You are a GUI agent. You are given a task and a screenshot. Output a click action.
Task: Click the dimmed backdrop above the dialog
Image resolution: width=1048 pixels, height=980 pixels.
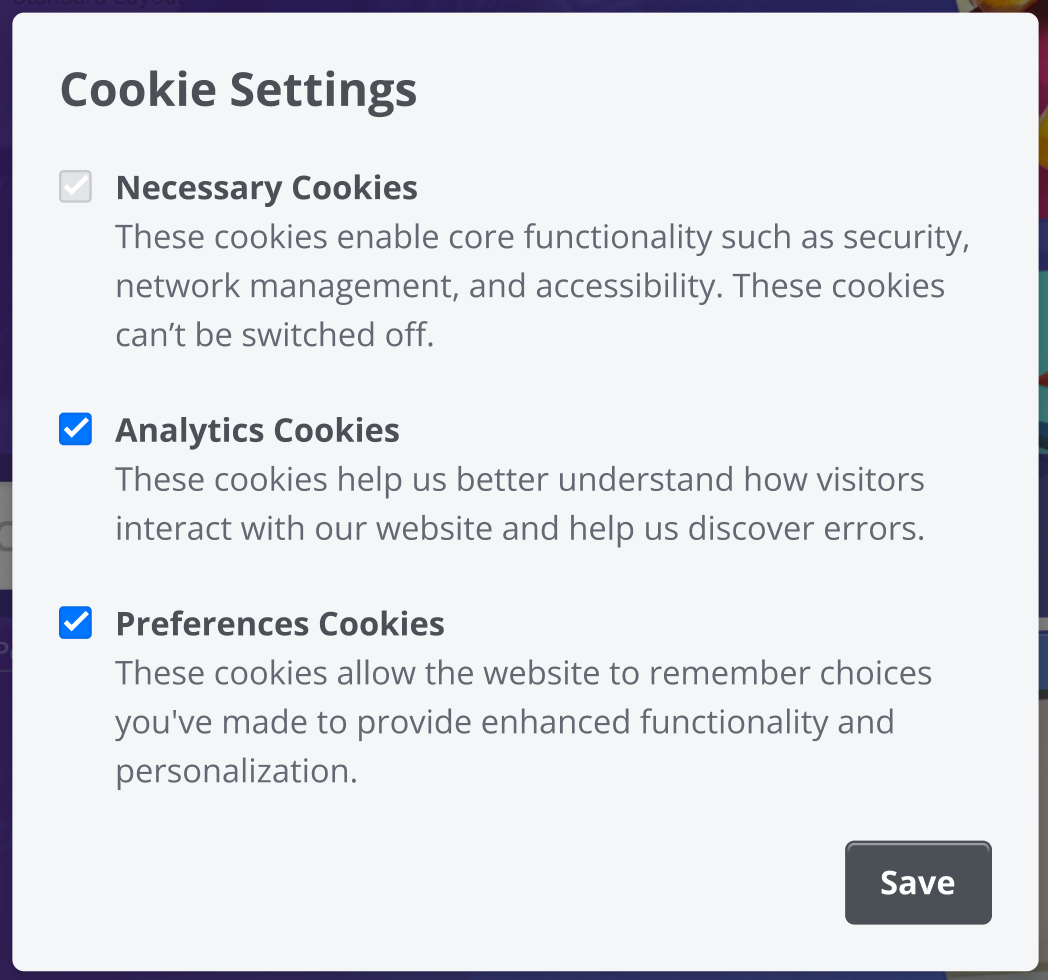pyautogui.click(x=500, y=5)
